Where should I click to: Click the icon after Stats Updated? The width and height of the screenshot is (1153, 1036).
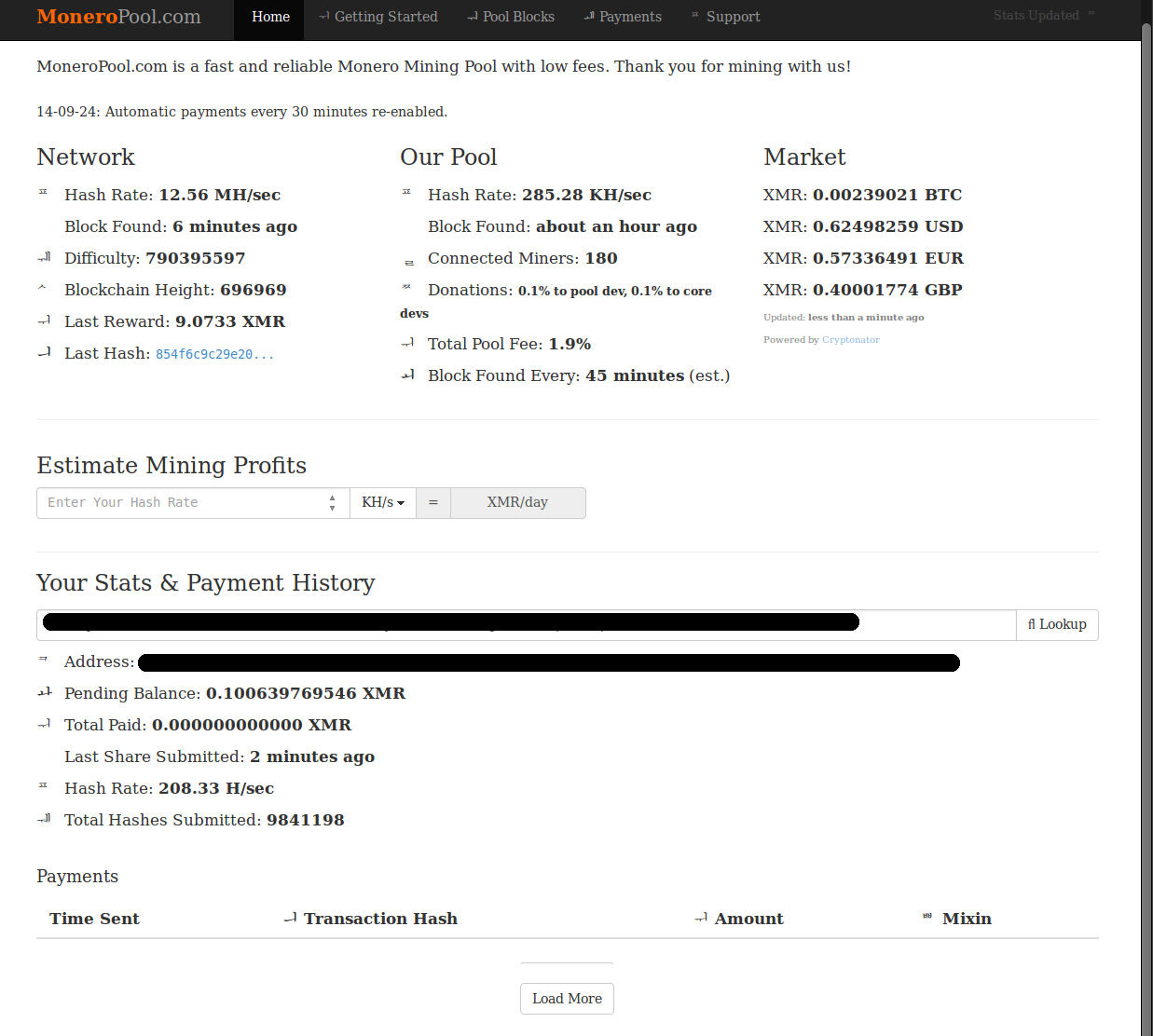tap(1091, 13)
